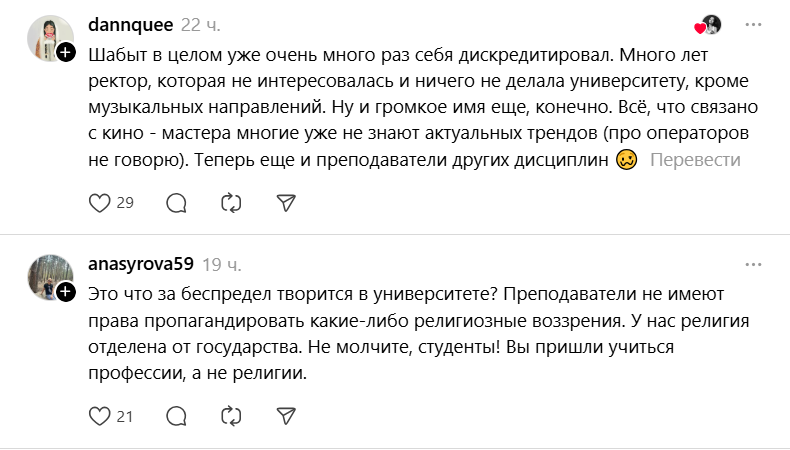The width and height of the screenshot is (790, 450).
Task: Repost anasyrova59's comment
Action: click(x=231, y=415)
